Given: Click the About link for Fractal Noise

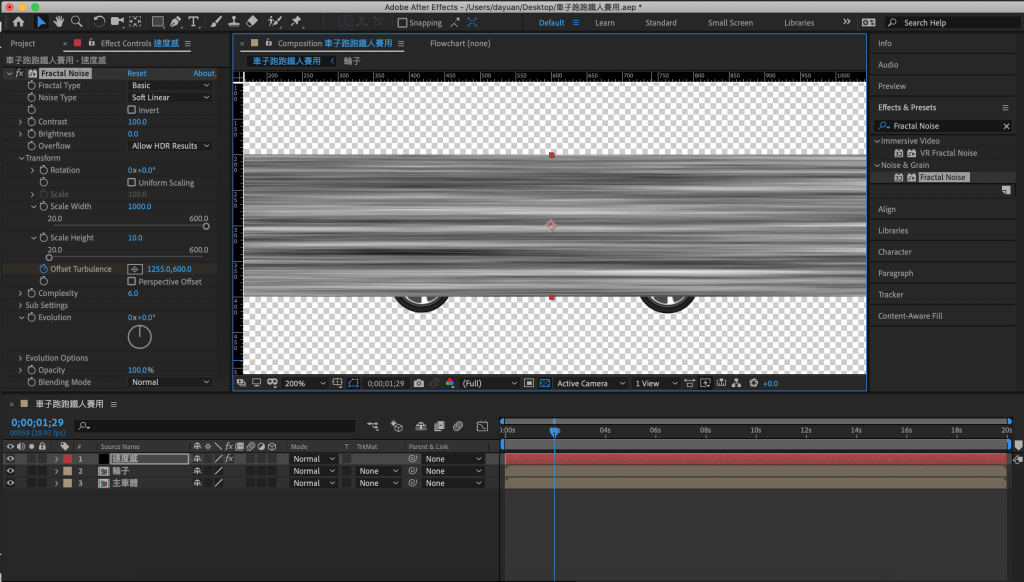Looking at the screenshot, I should pyautogui.click(x=204, y=74).
